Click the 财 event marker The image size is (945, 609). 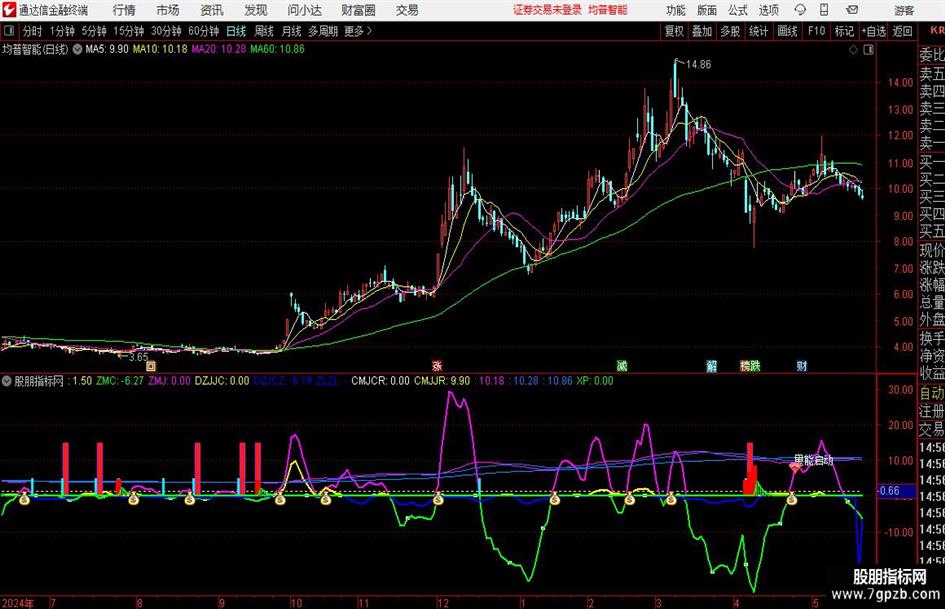(x=802, y=365)
